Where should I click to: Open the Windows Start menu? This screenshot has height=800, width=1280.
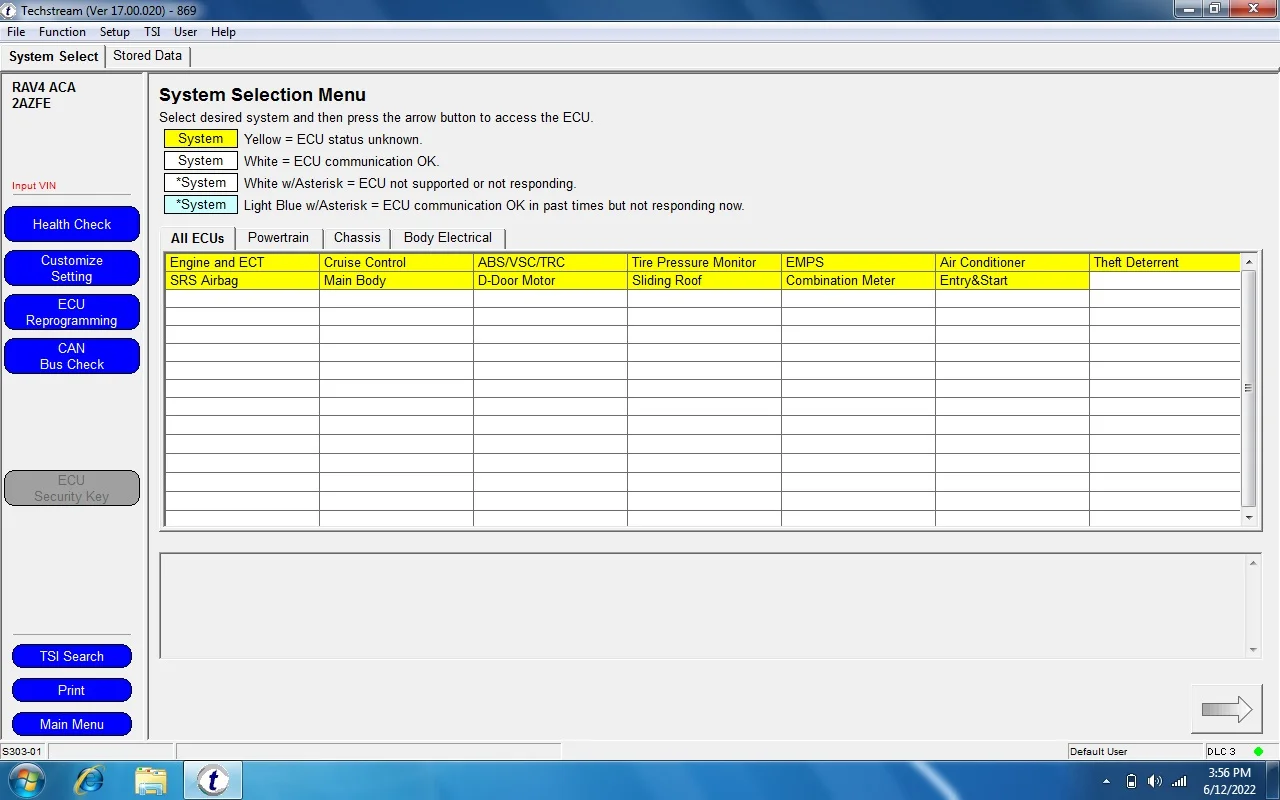click(26, 780)
